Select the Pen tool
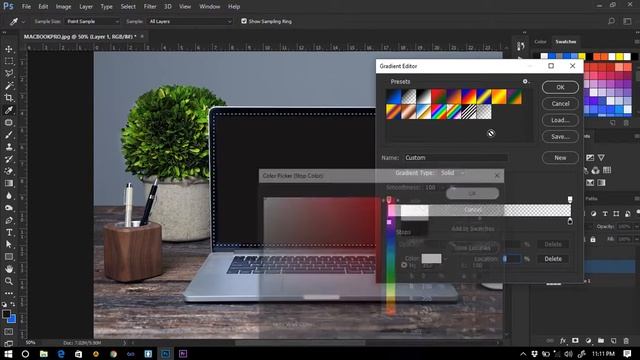 (9, 220)
